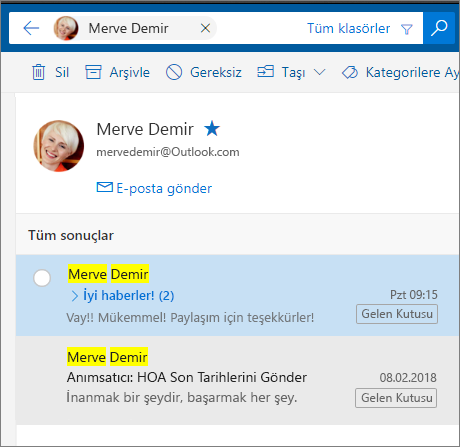Viewport: 460px width, 447px height.
Task: Click preview İnanmak bir şeydir, başarmak her şey.
Action: coord(182,398)
